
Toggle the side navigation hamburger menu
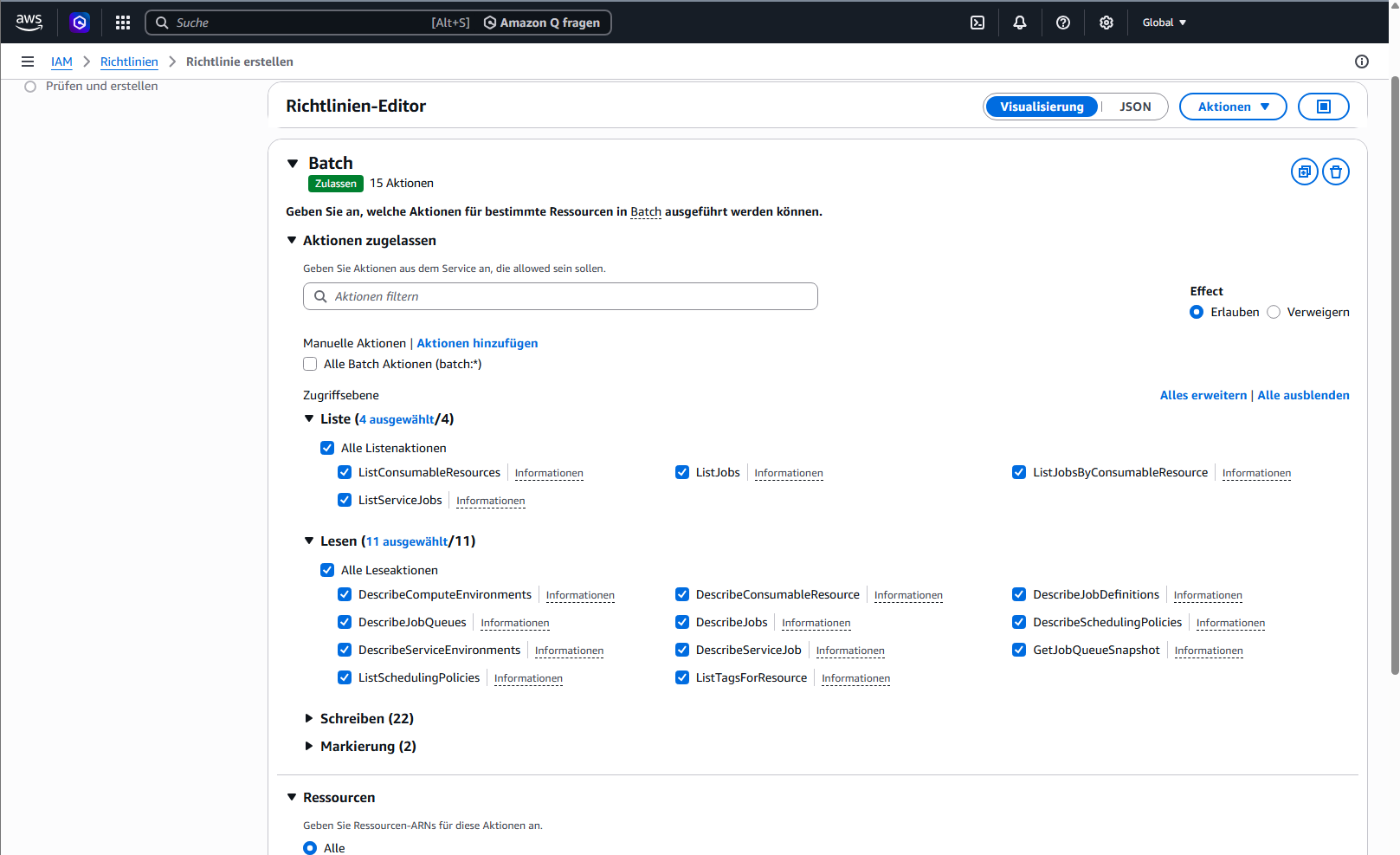pos(28,62)
